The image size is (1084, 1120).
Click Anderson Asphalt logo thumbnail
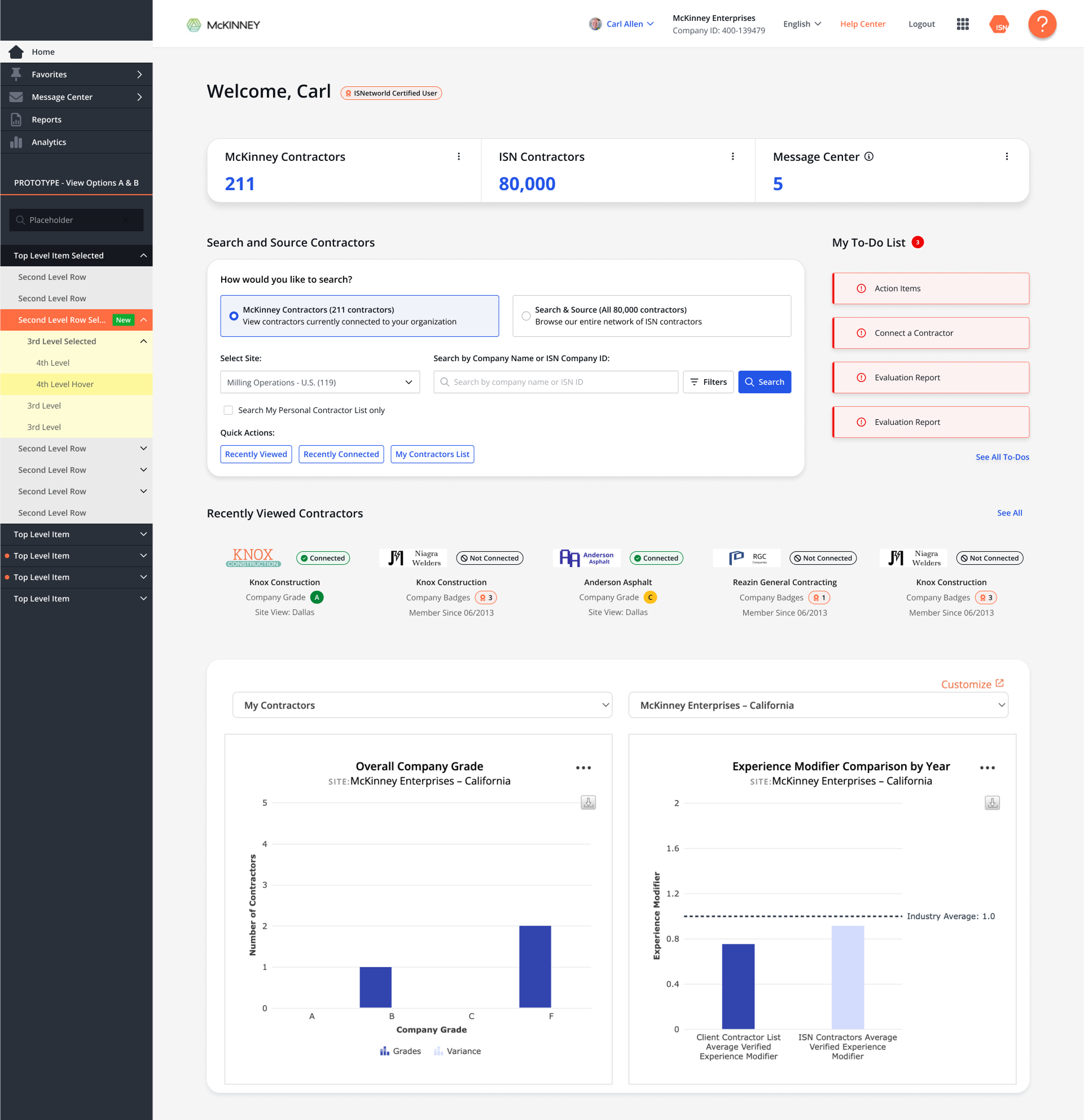586,557
